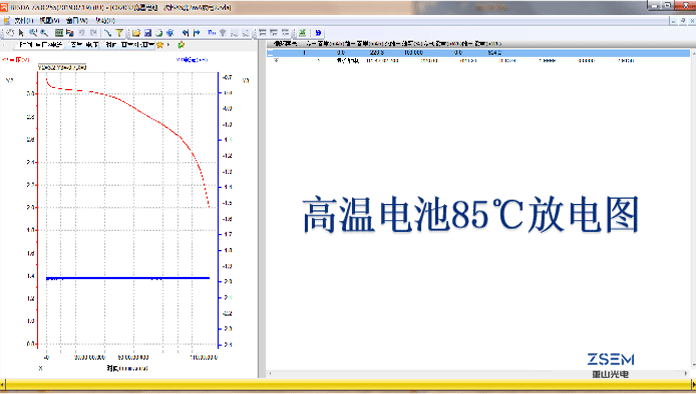The width and height of the screenshot is (696, 394).
Task: Click the green icon after the tab strip
Action: pyautogui.click(x=181, y=45)
